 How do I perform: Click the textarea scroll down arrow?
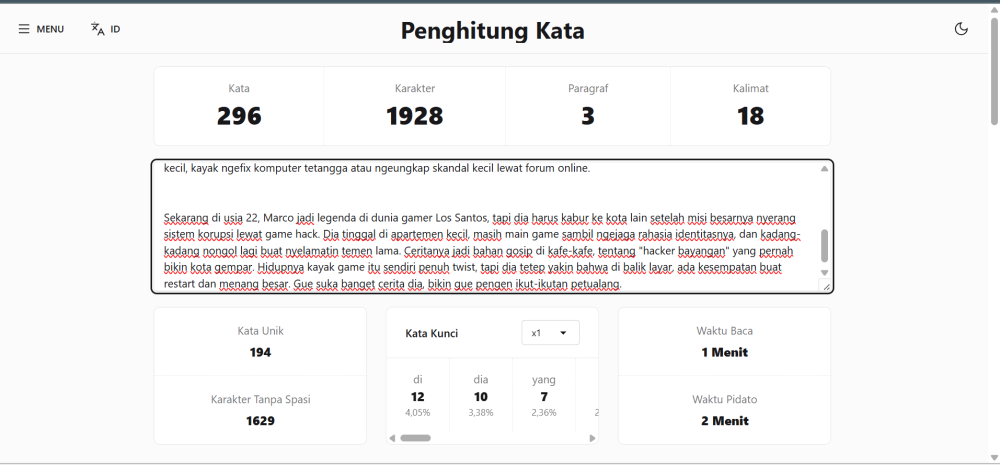[x=824, y=272]
